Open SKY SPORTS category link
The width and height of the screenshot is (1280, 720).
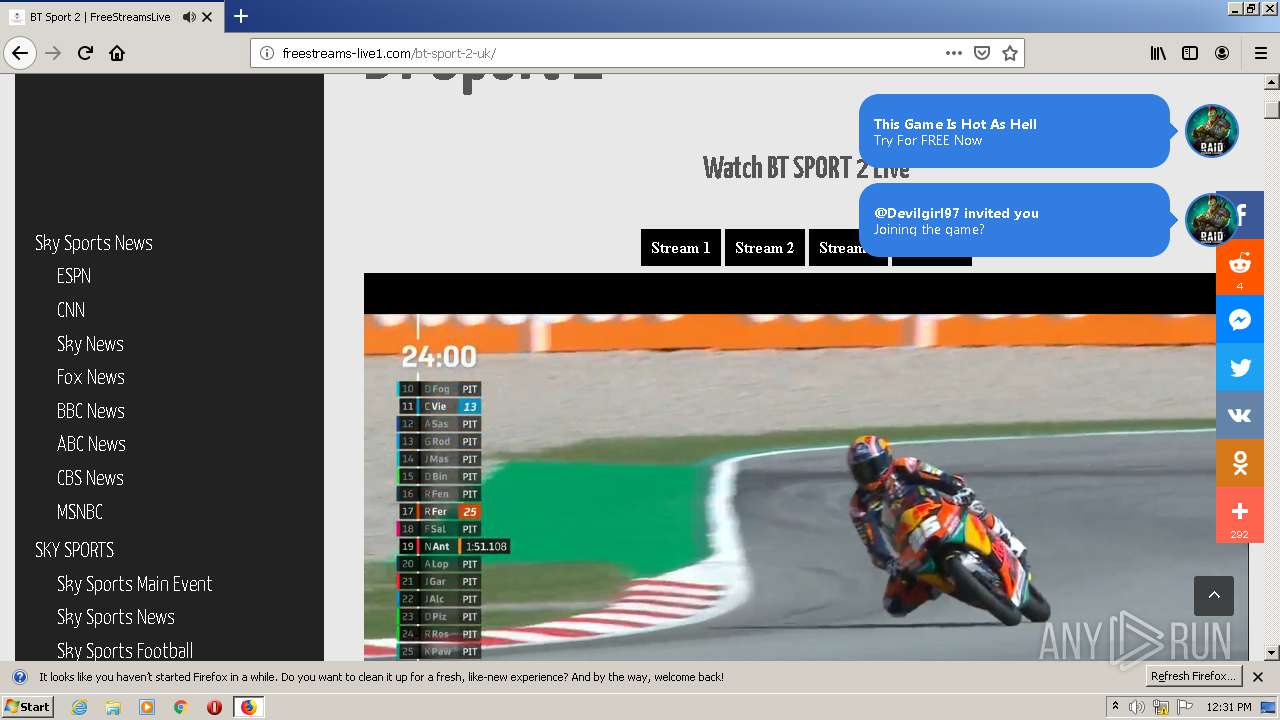click(75, 550)
